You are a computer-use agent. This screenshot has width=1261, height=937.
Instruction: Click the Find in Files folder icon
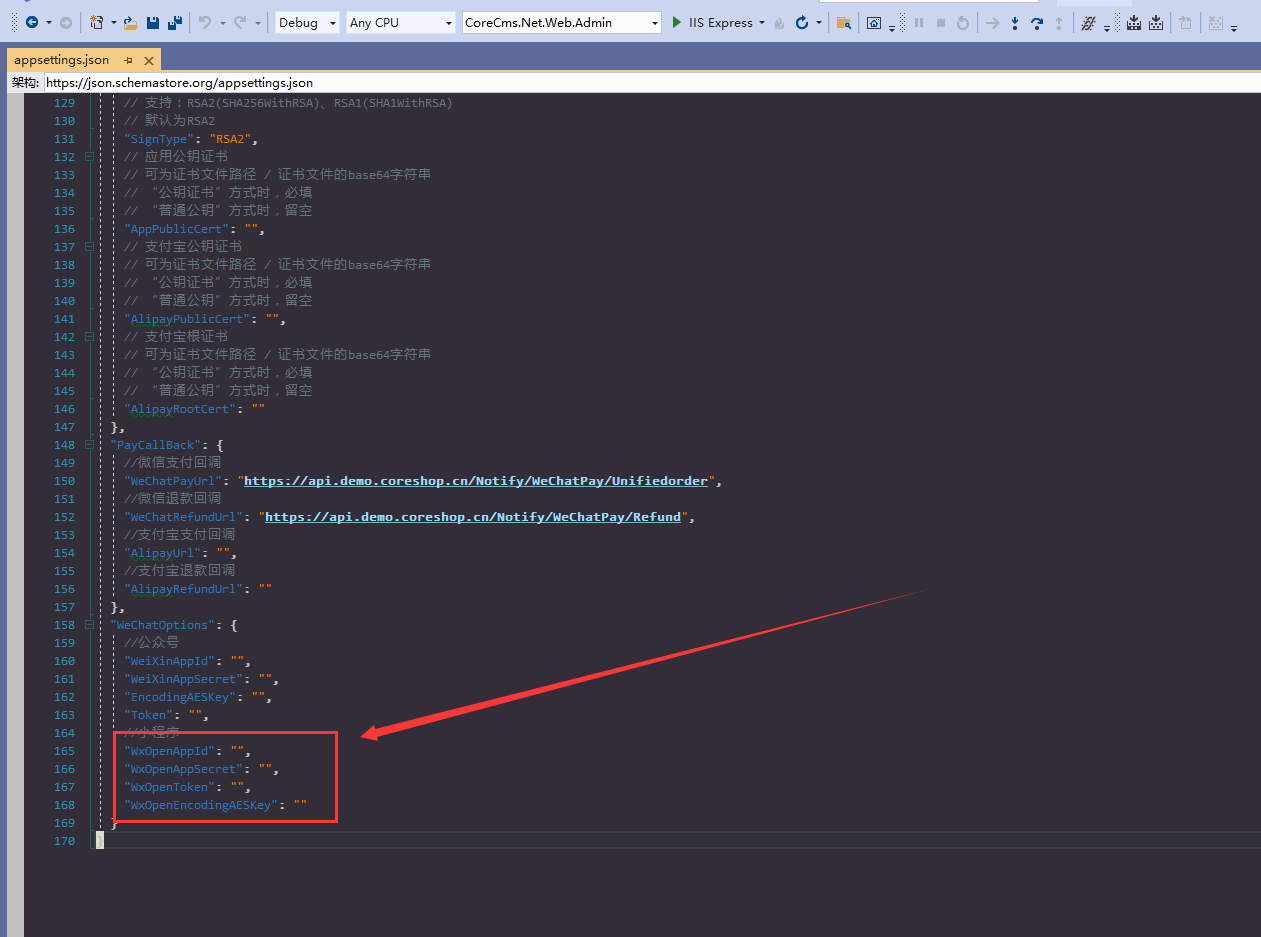pyautogui.click(x=844, y=22)
